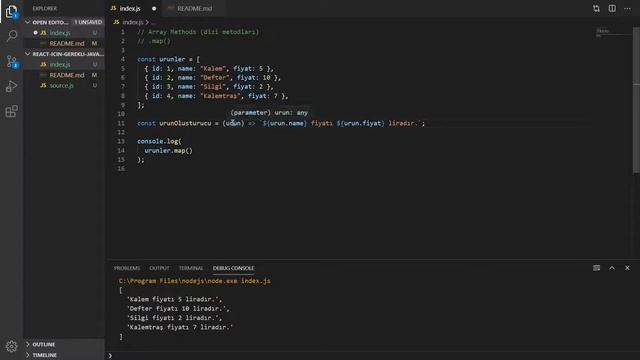Open the Explorer view in activity bar
The image size is (640, 360).
(11, 11)
